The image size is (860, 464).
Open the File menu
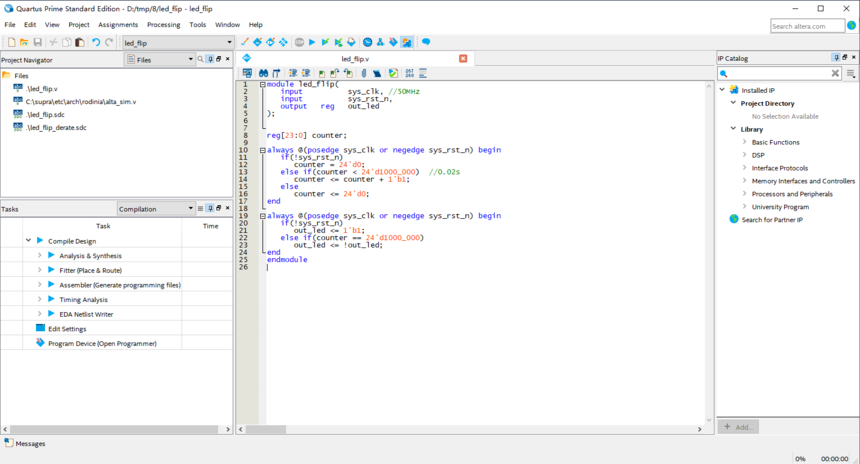10,25
